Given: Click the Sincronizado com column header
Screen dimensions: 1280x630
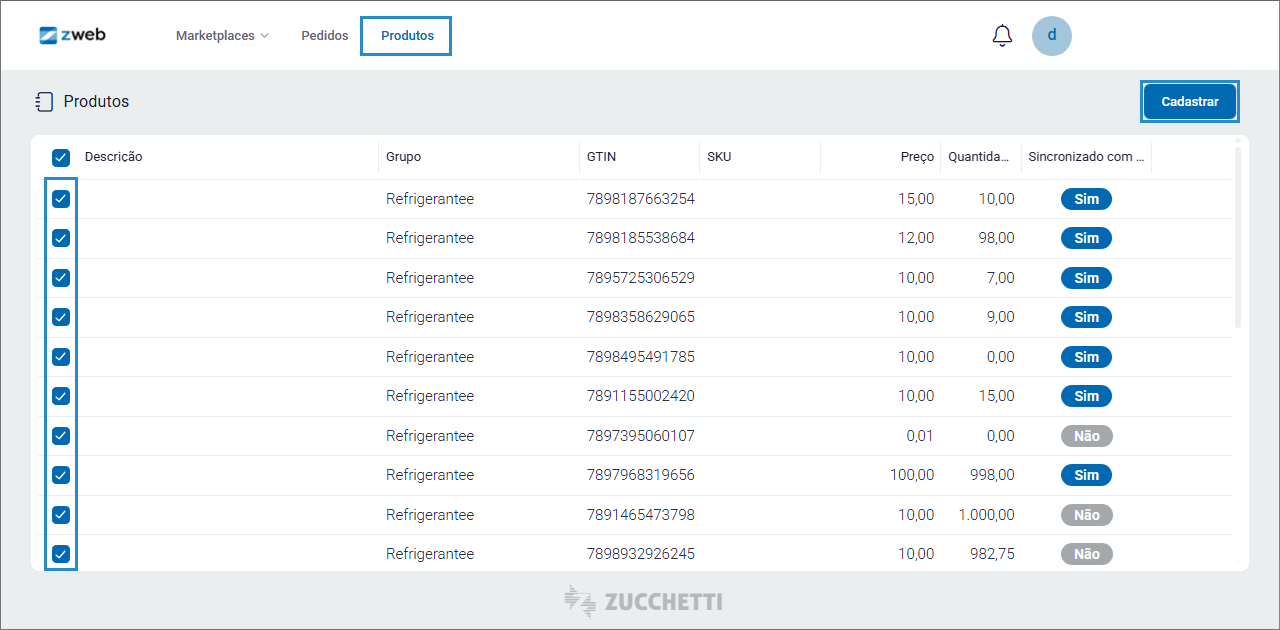Looking at the screenshot, I should point(1086,157).
